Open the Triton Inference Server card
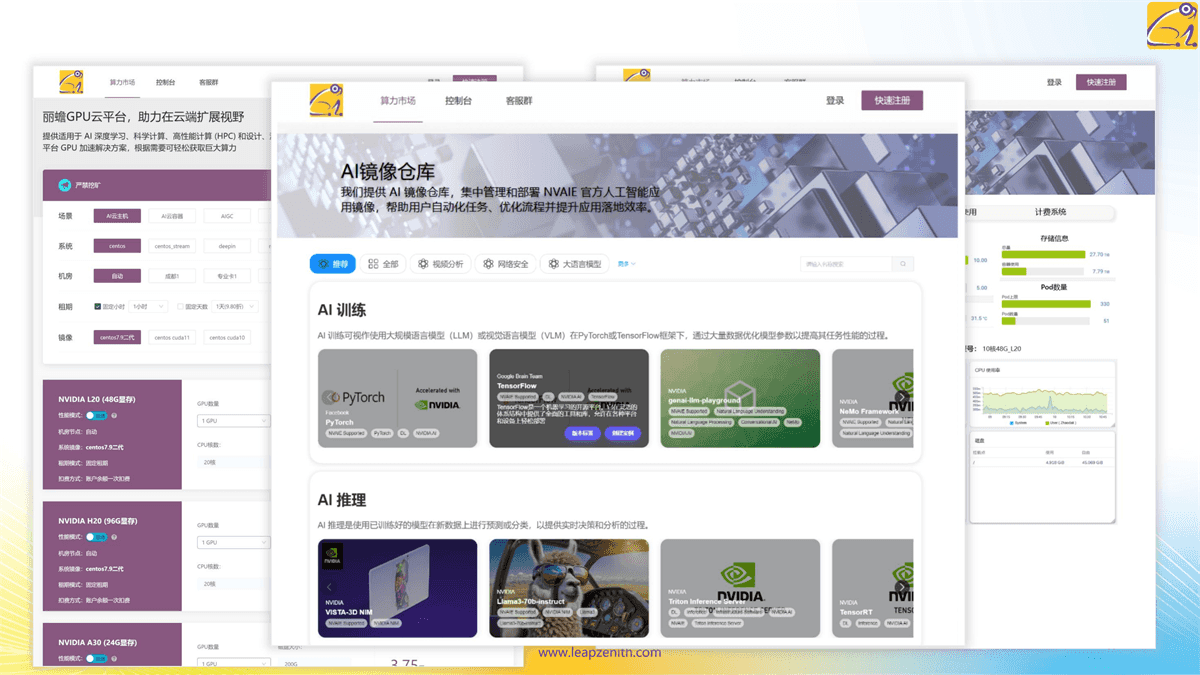 (x=740, y=588)
